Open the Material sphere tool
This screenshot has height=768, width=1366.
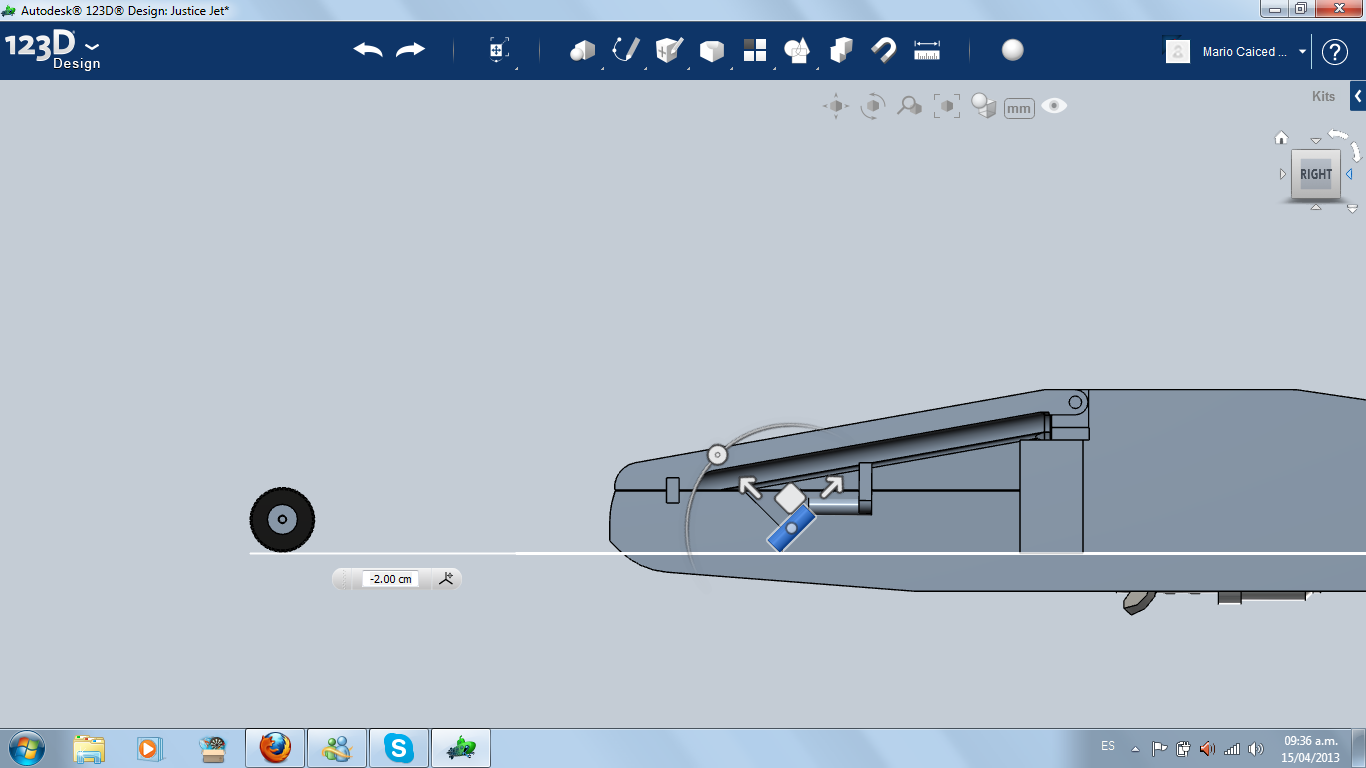point(1013,50)
